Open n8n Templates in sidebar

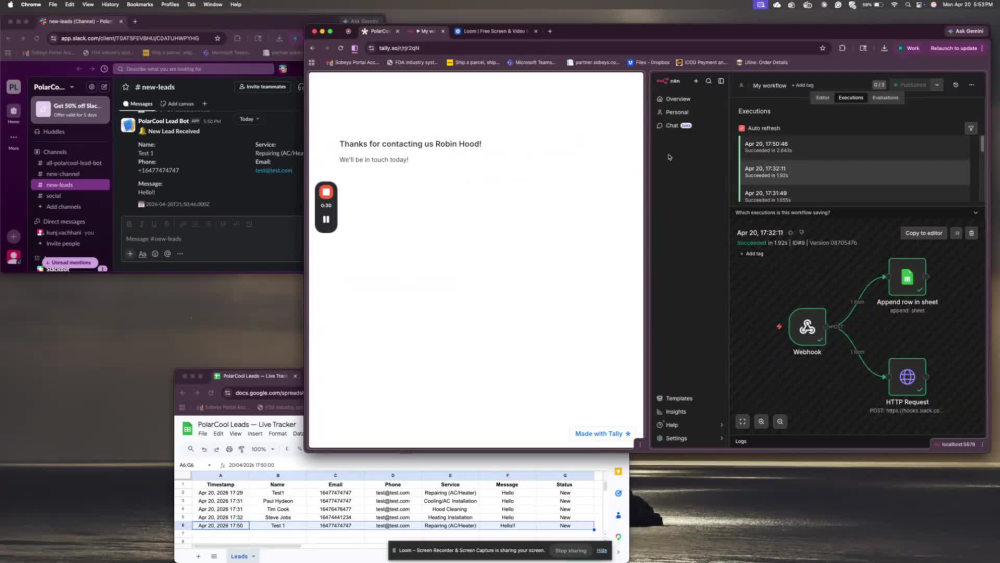[679, 398]
